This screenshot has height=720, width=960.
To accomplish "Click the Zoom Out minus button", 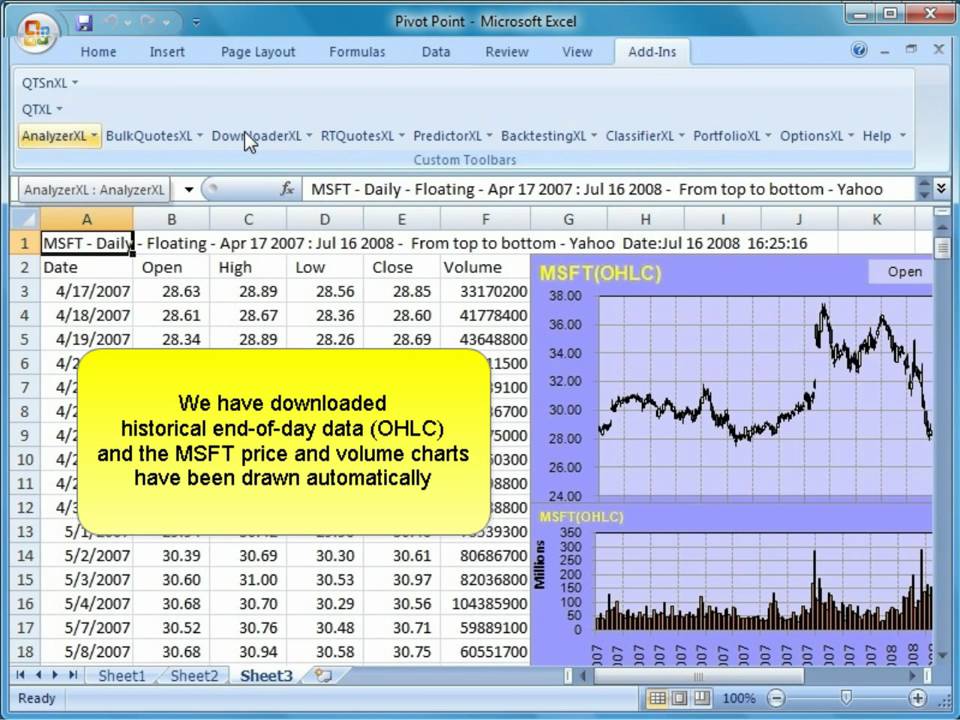I will tap(776, 698).
